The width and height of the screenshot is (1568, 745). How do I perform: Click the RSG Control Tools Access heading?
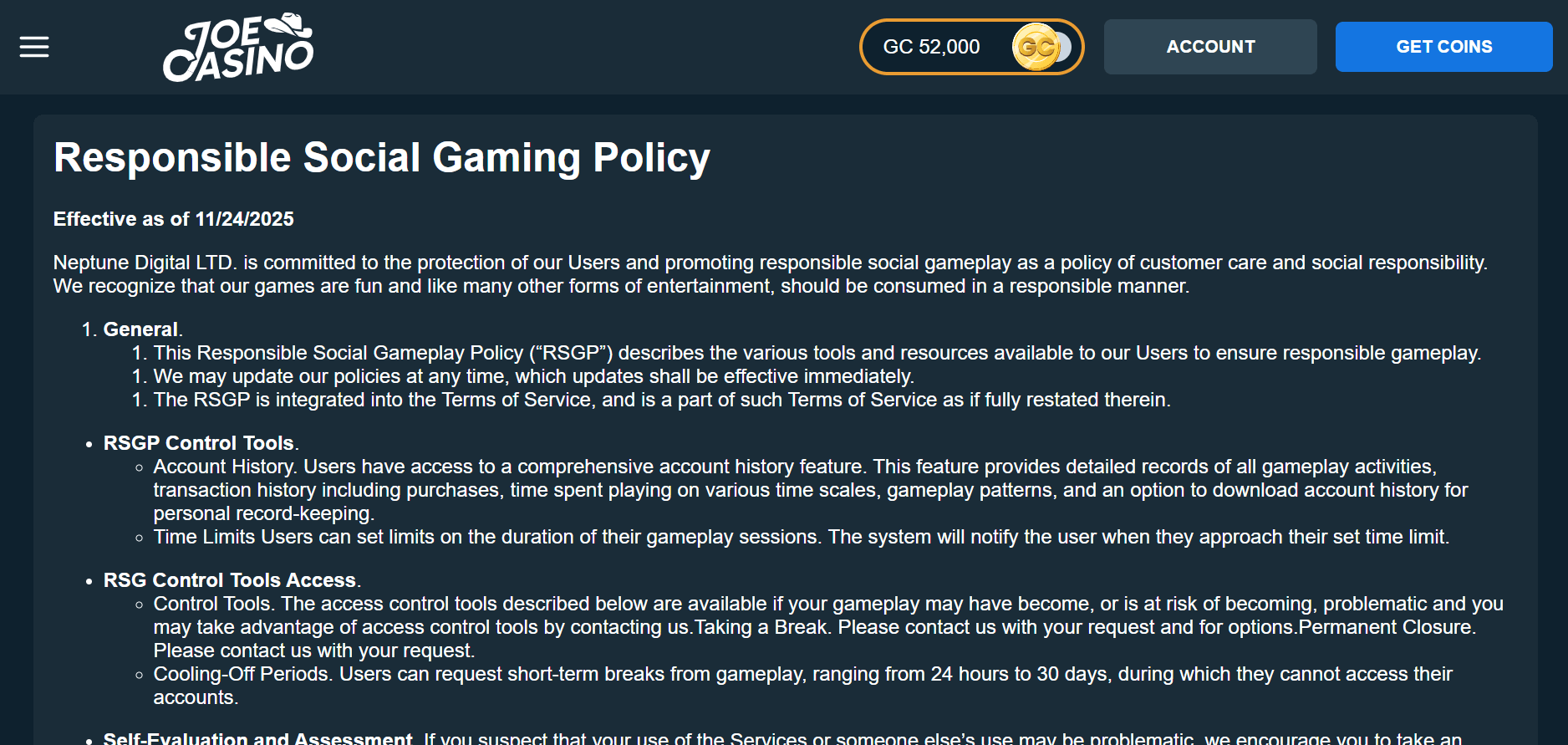coord(230,580)
